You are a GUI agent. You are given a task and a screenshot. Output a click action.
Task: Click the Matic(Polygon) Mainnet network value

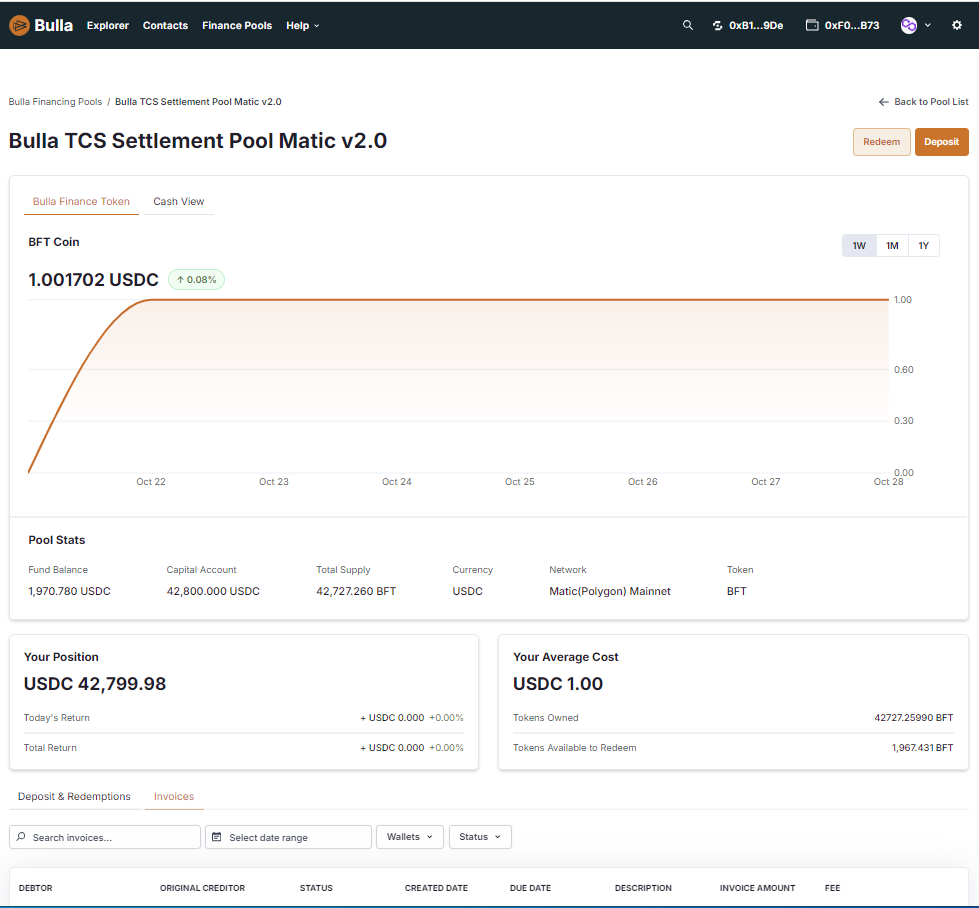(610, 591)
